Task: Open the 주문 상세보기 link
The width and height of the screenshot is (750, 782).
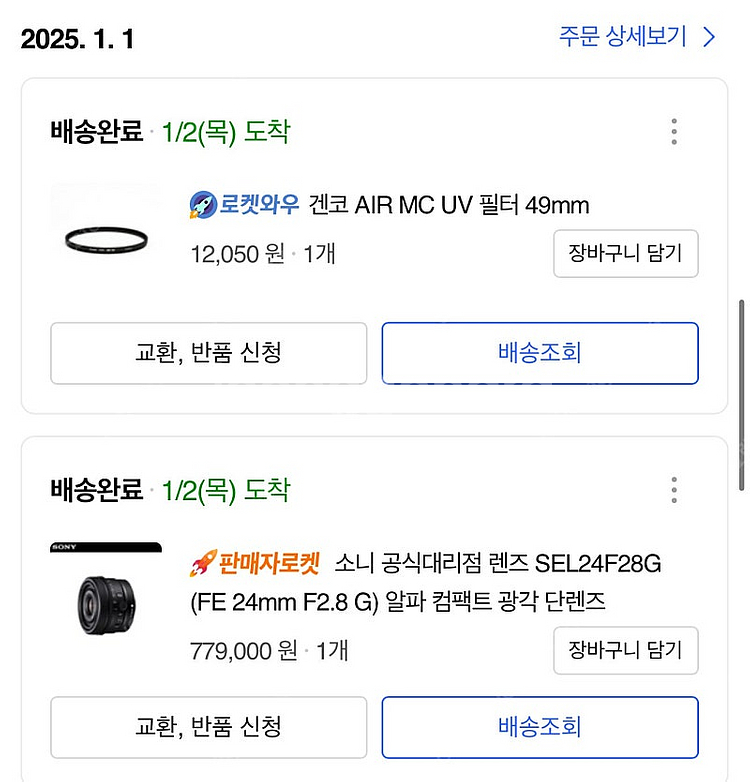Action: click(622, 38)
